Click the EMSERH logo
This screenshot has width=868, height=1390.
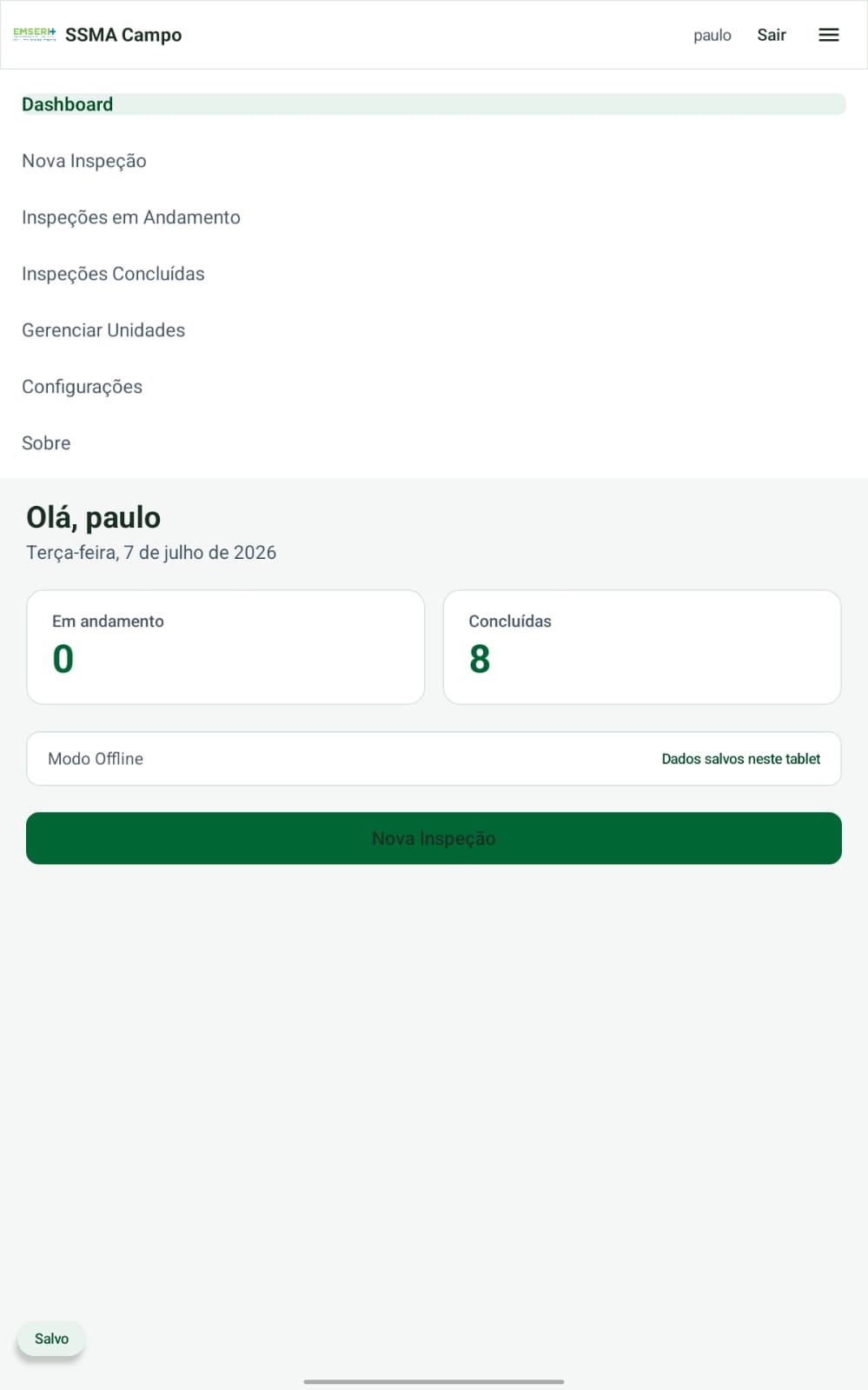tap(35, 34)
